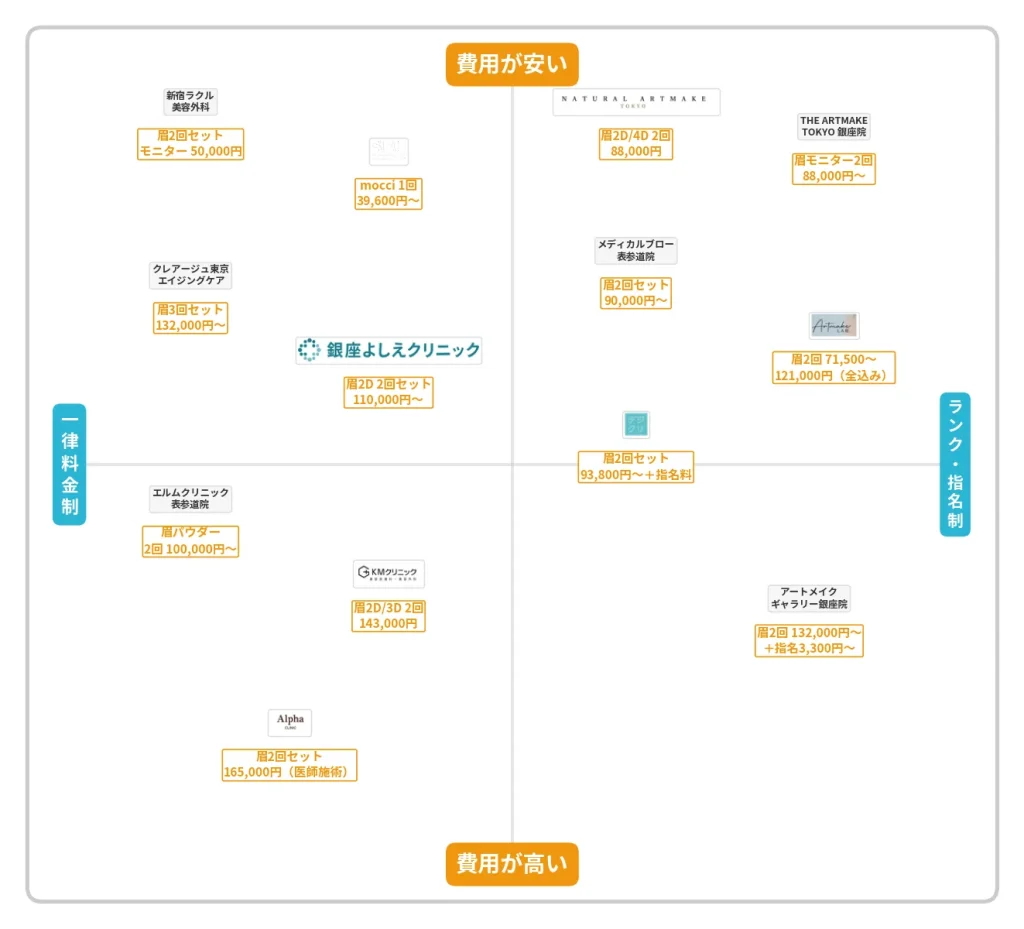Click the mocci 1回 39,600円 price box

point(389,193)
